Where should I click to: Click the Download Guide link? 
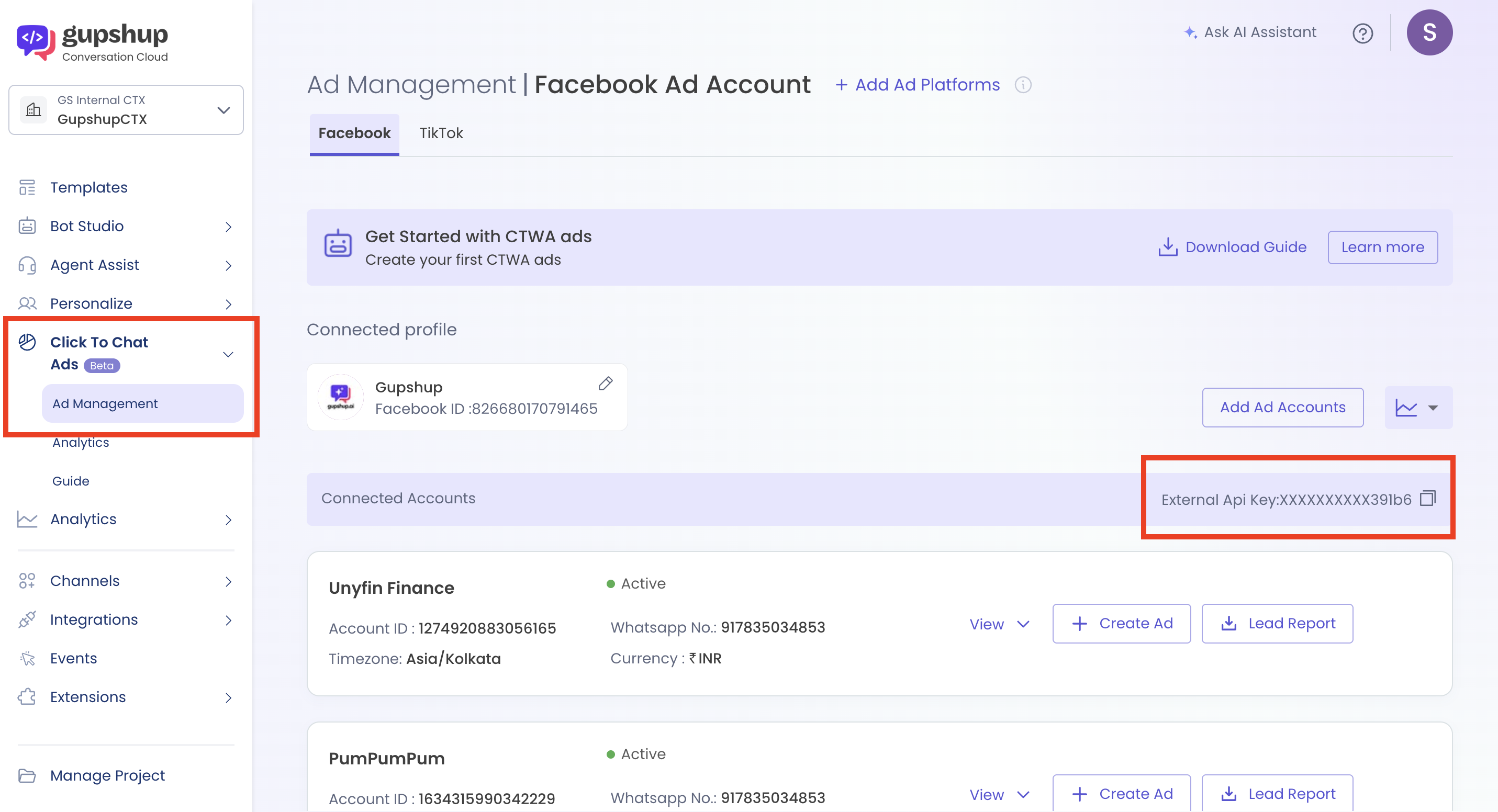(1232, 247)
